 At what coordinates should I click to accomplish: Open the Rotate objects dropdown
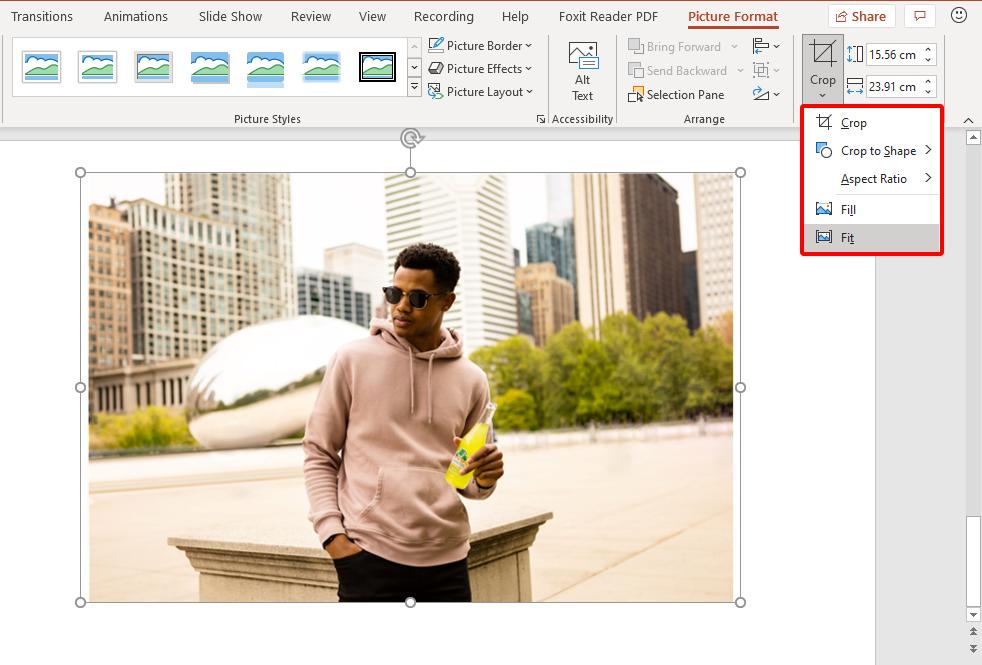(x=766, y=94)
